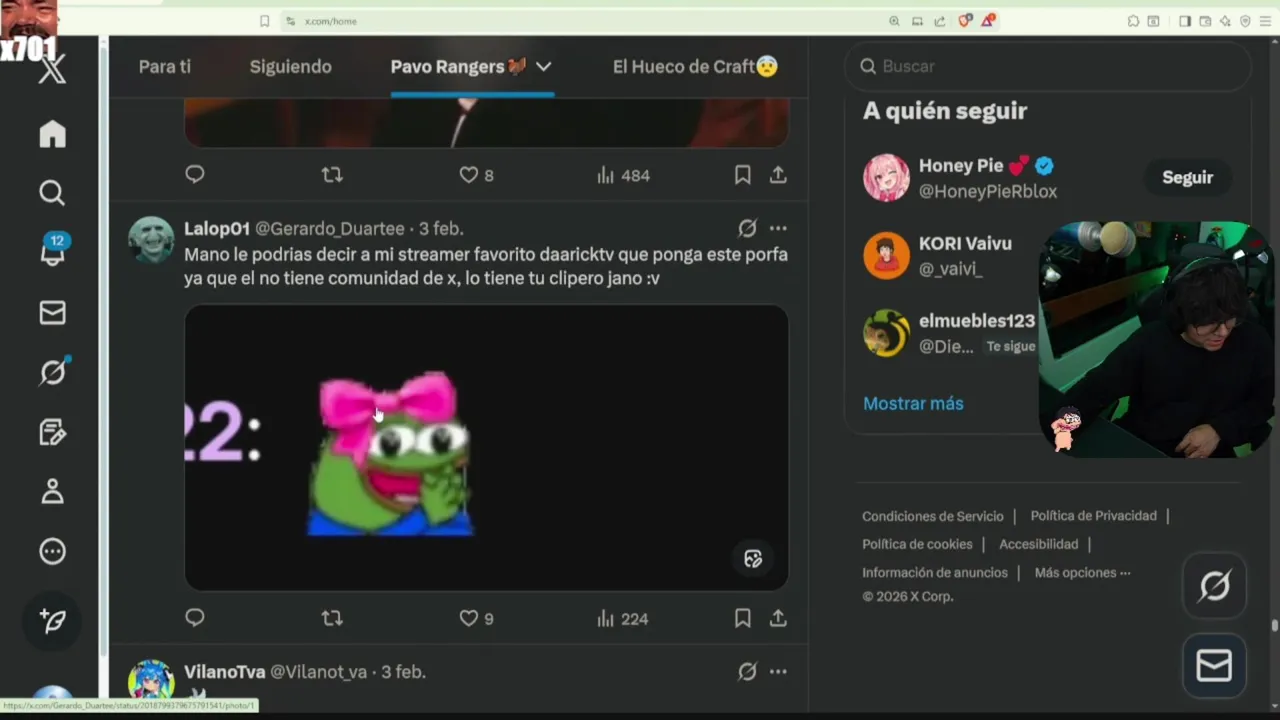
Task: Expand Más opciones footer menu
Action: point(1082,573)
